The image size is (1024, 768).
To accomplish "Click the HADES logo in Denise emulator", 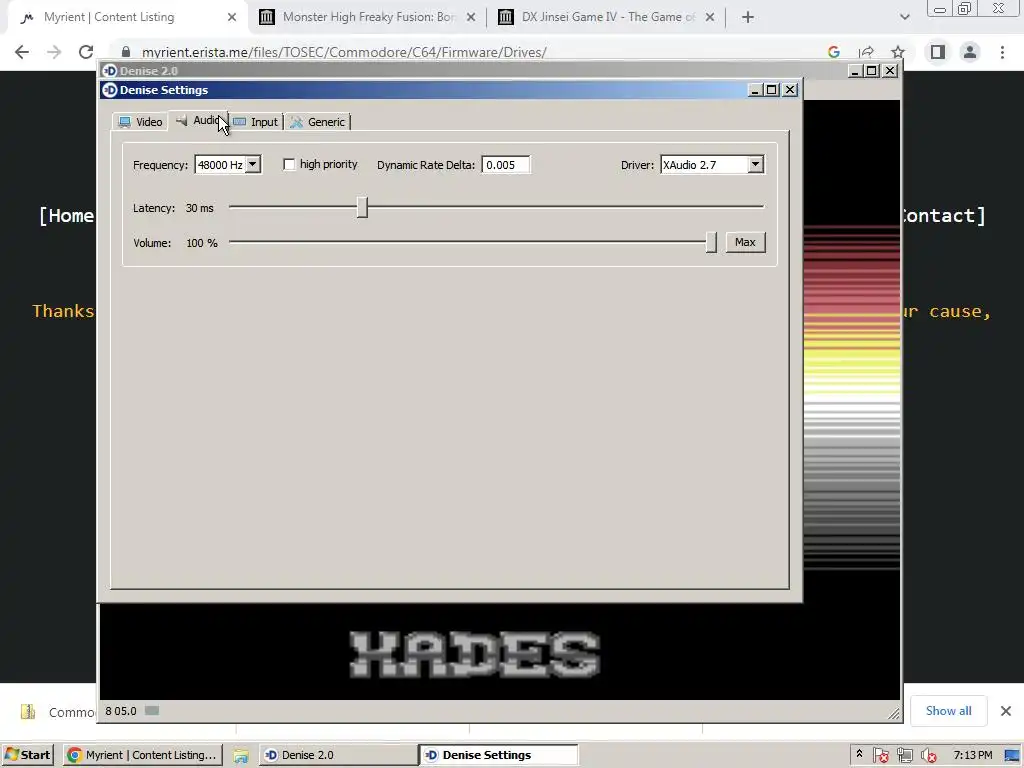I will (475, 654).
